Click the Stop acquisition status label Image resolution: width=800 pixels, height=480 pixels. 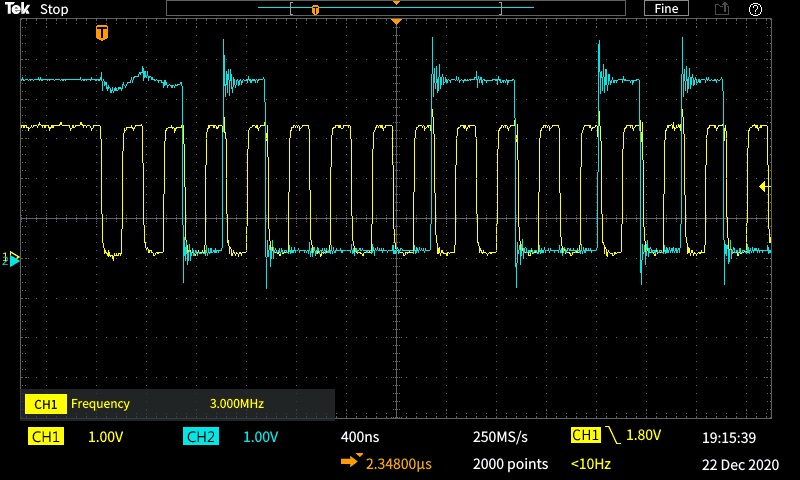point(54,9)
